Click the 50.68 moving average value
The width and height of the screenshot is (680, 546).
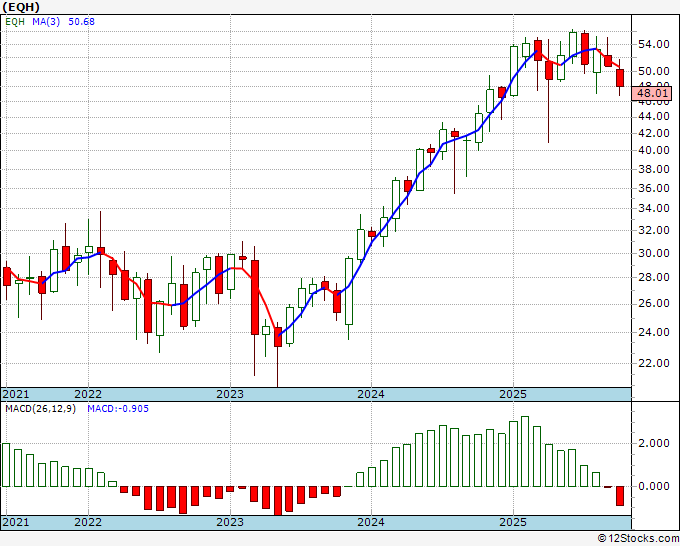(x=81, y=22)
